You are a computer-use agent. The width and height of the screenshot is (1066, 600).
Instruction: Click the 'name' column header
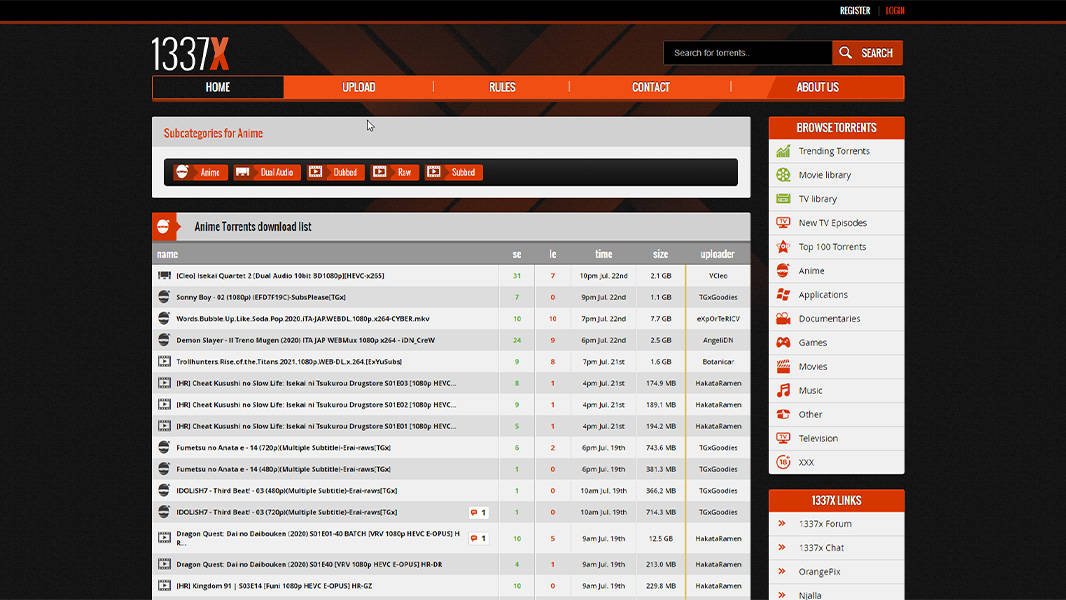(x=167, y=254)
